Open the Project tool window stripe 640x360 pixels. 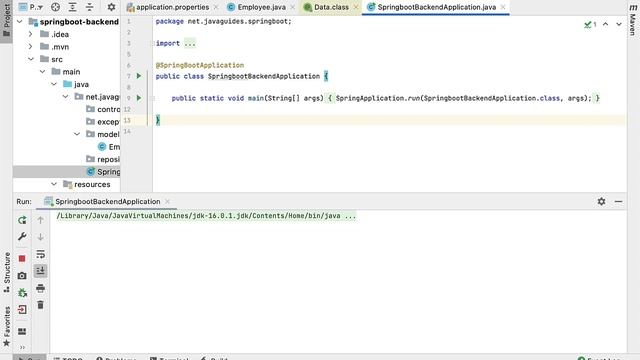pyautogui.click(x=6, y=20)
